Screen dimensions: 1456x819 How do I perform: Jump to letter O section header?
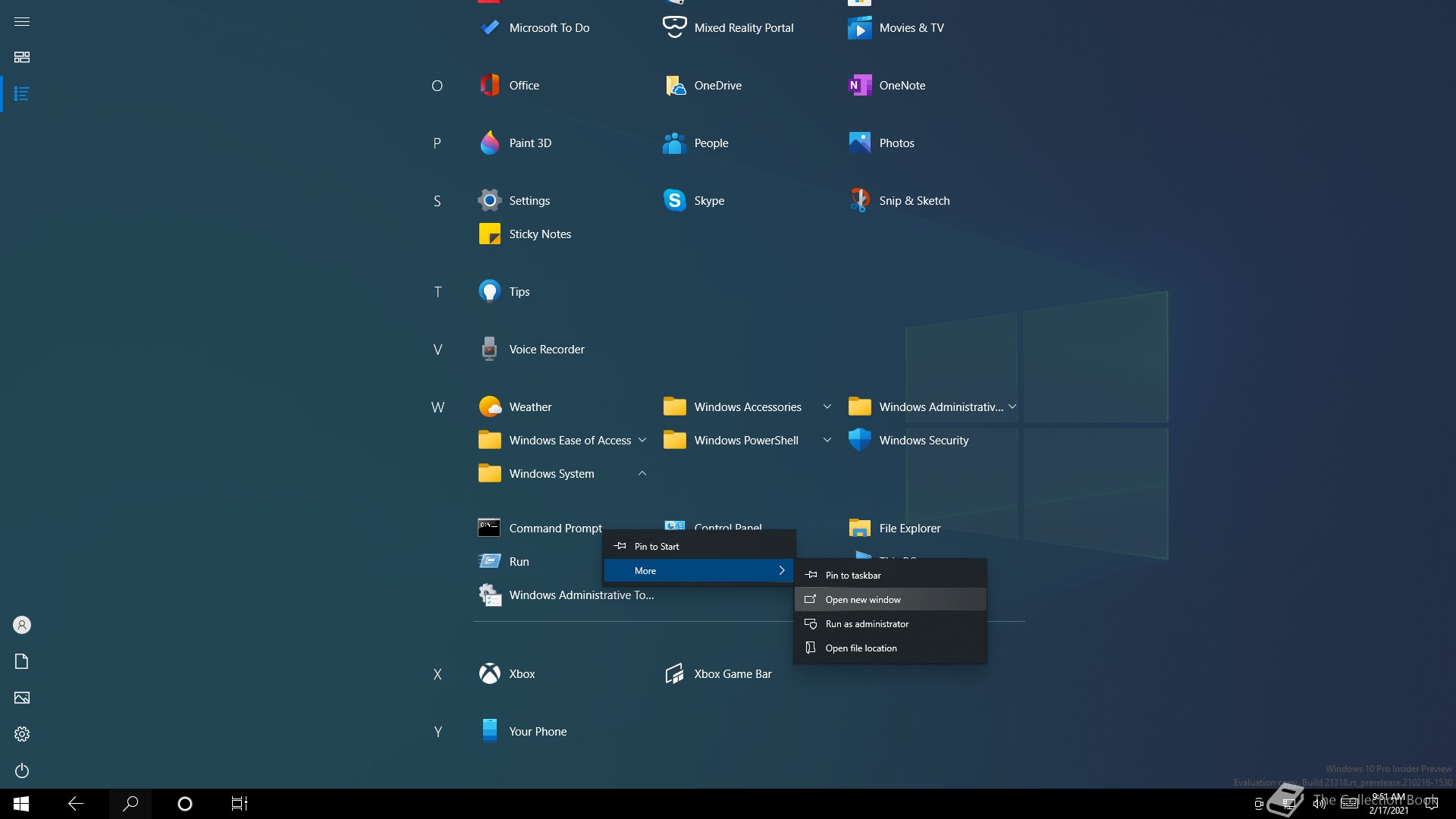(437, 86)
